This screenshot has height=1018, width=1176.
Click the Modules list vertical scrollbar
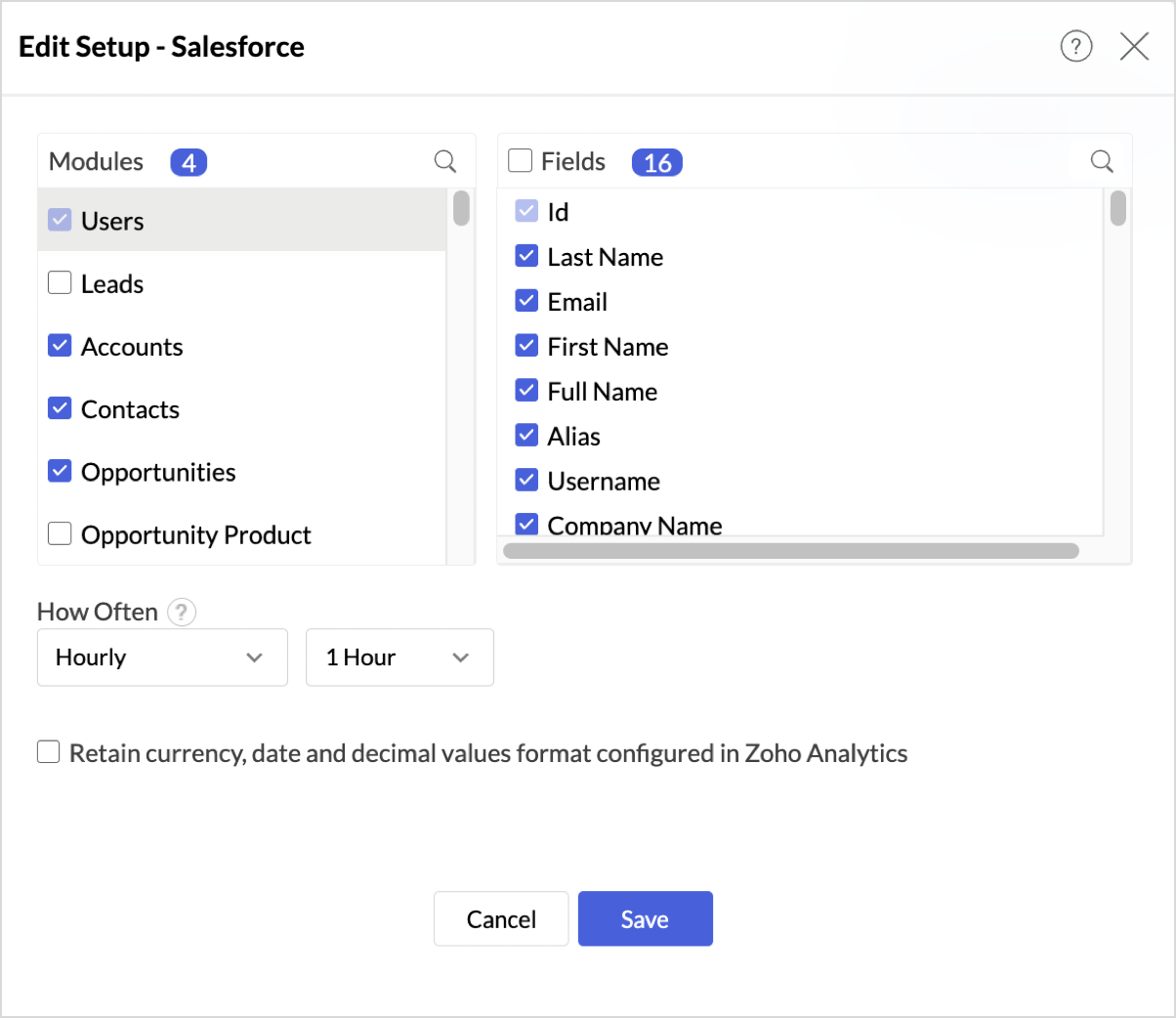pos(461,209)
